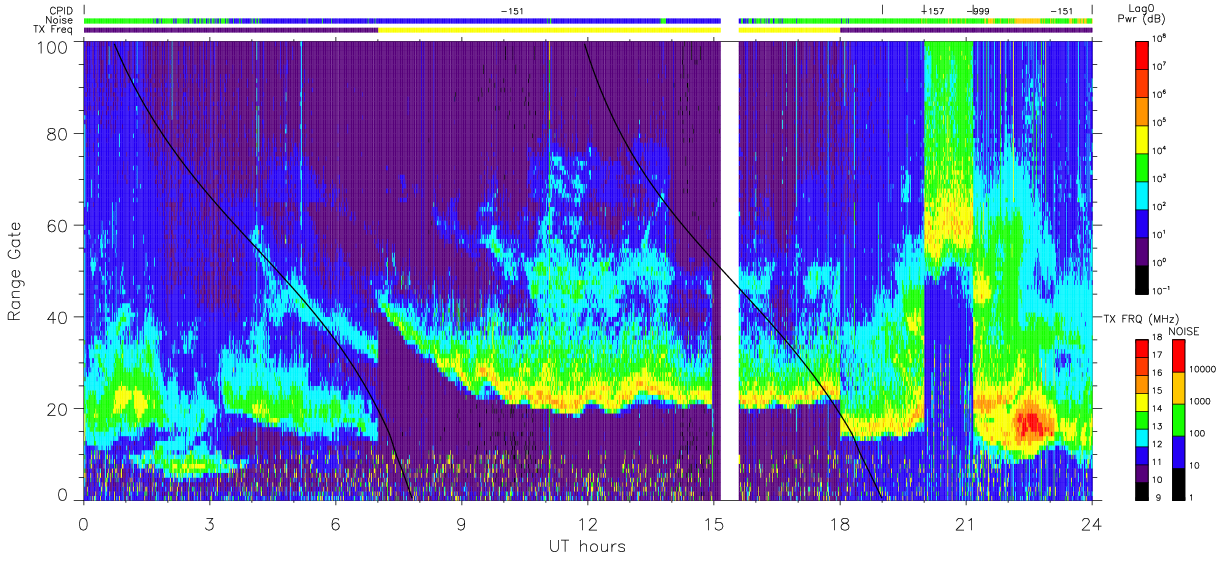Viewport: 1228px width, 567px height.
Task: Click the red high-power patch near 22.5 UT
Action: point(1030,424)
